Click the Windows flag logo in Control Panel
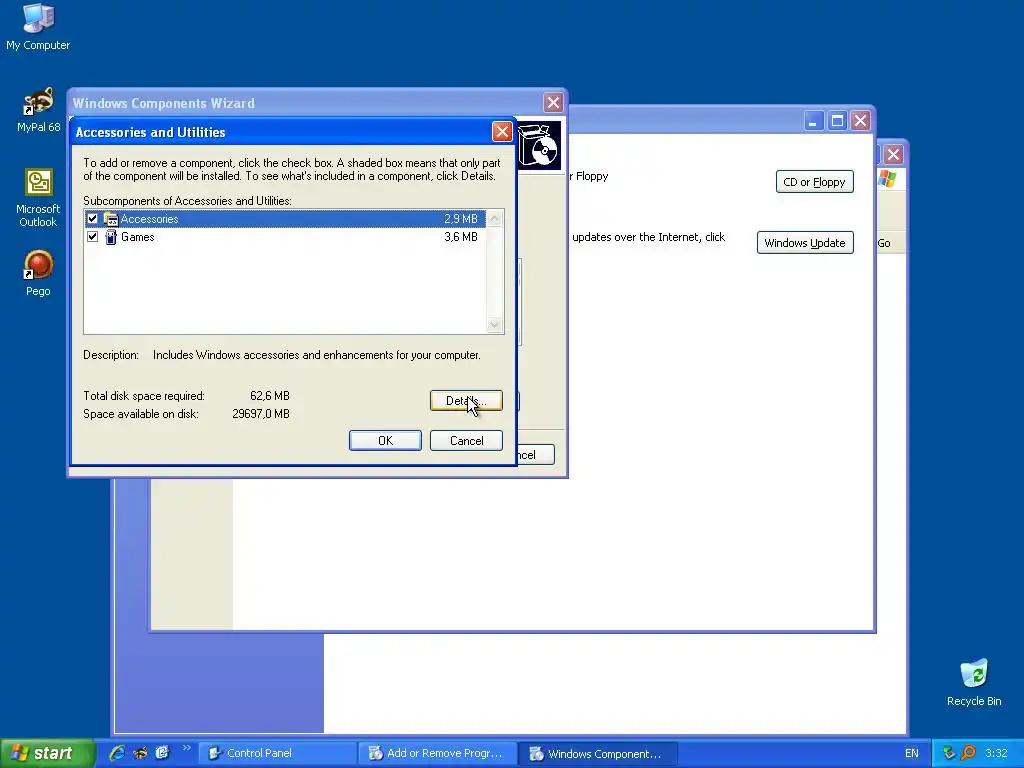Viewport: 1024px width, 768px height. click(888, 178)
